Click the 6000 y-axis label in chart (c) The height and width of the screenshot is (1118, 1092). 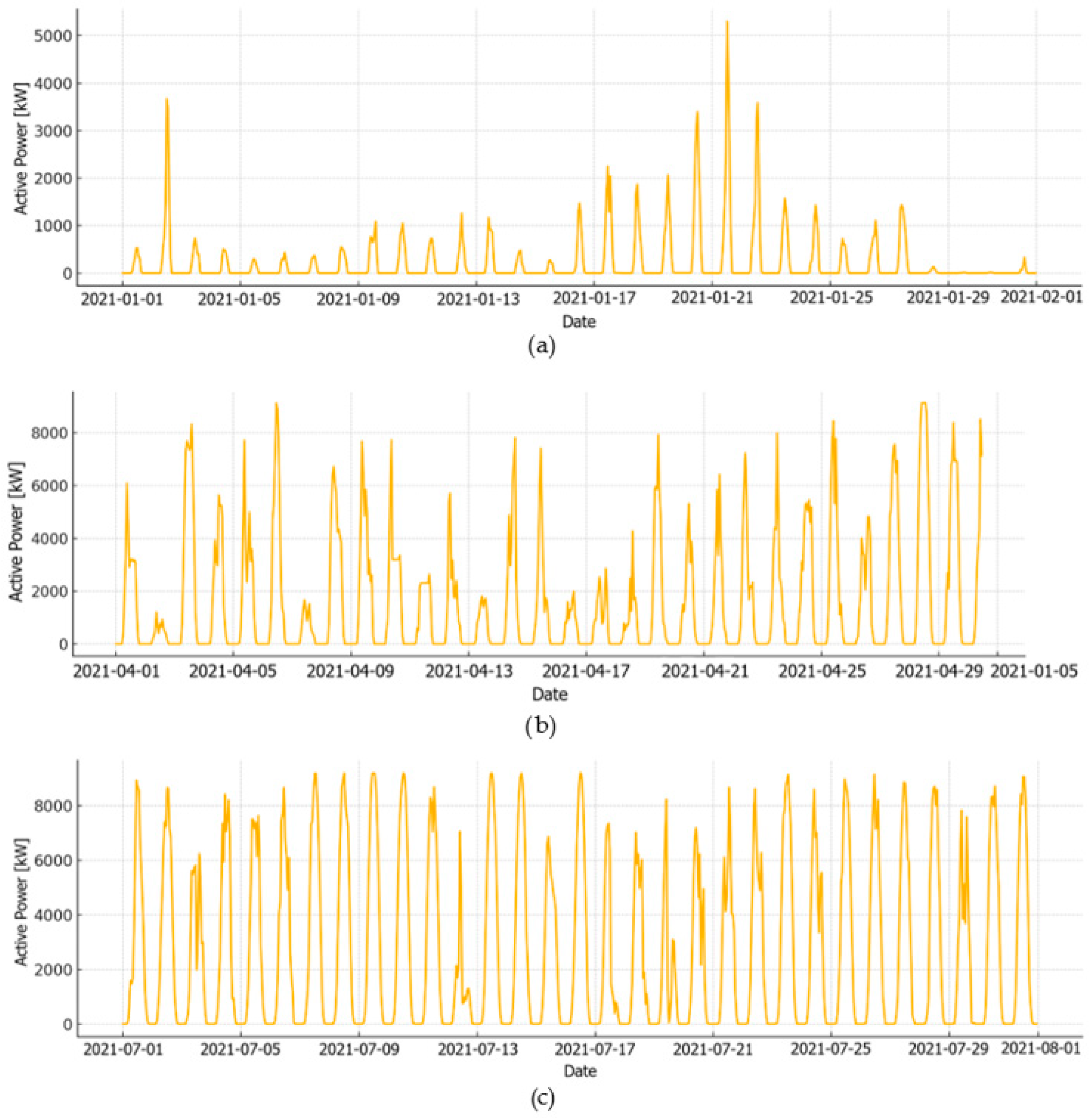(x=53, y=860)
